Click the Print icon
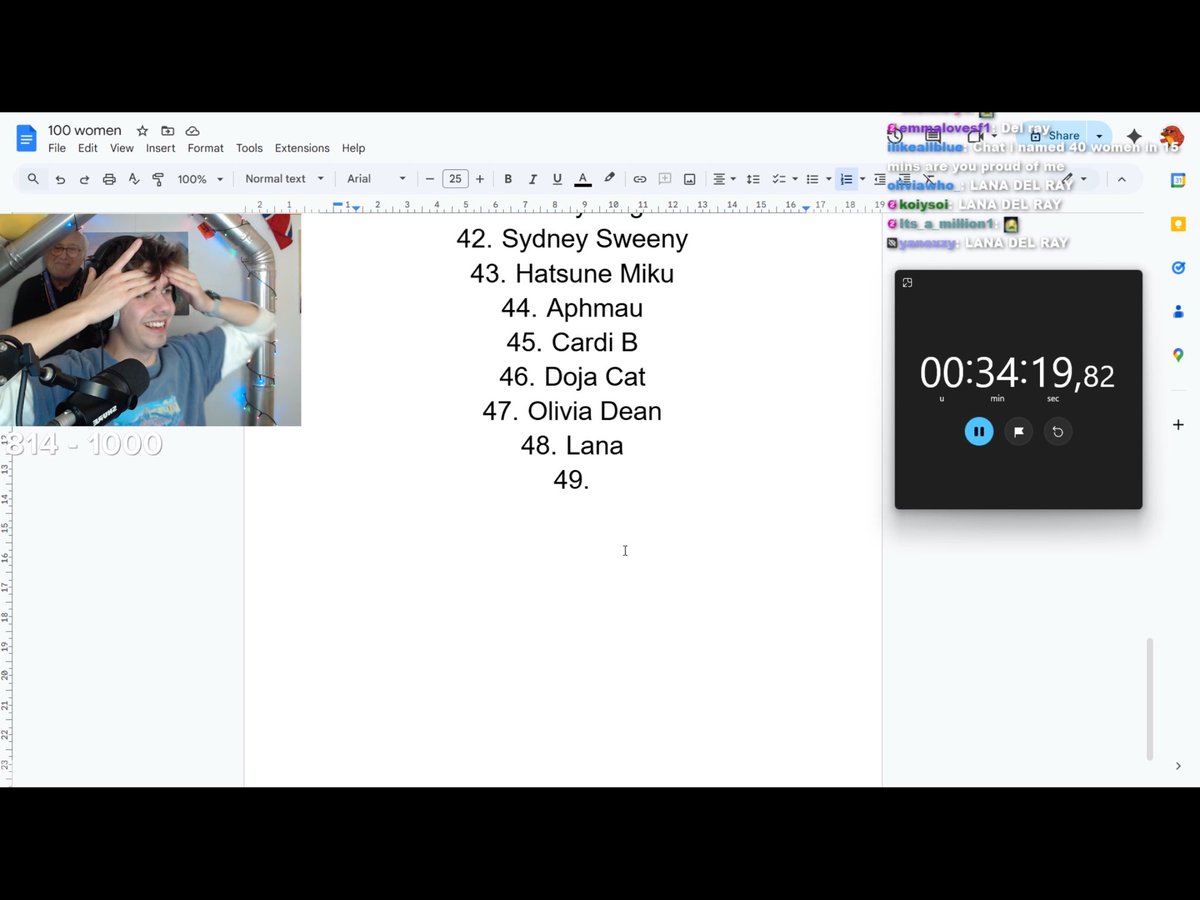This screenshot has height=900, width=1200. [109, 179]
